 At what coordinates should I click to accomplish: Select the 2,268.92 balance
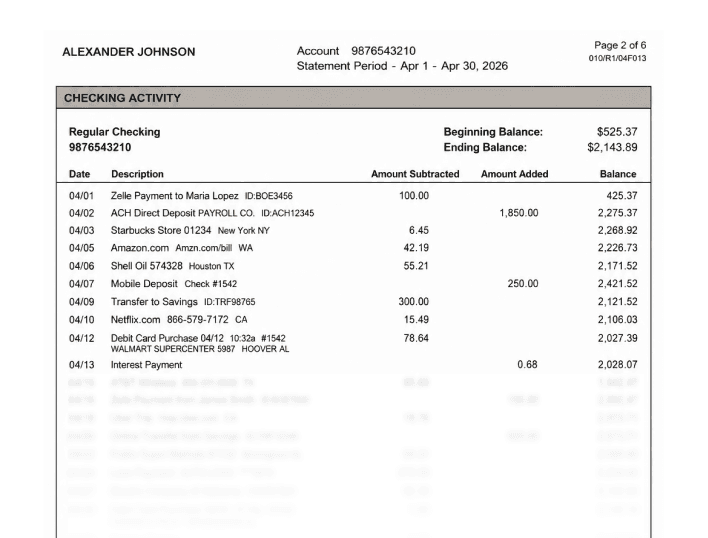617,230
